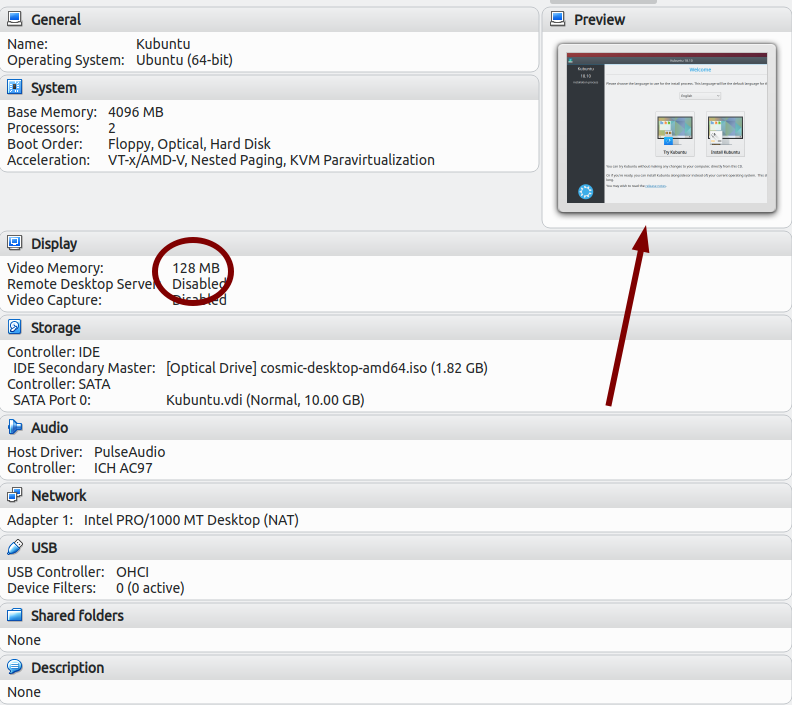The image size is (792, 705).
Task: Click the Network section icon
Action: pyautogui.click(x=15, y=496)
